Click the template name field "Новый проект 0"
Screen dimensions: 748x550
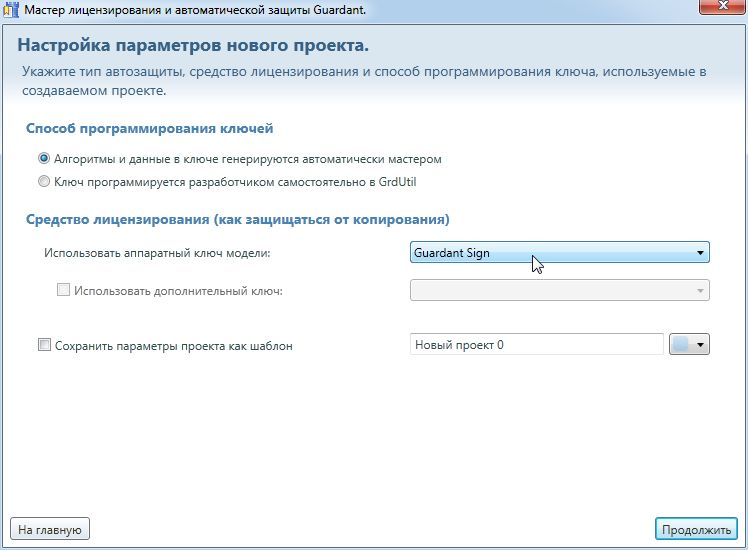click(536, 344)
